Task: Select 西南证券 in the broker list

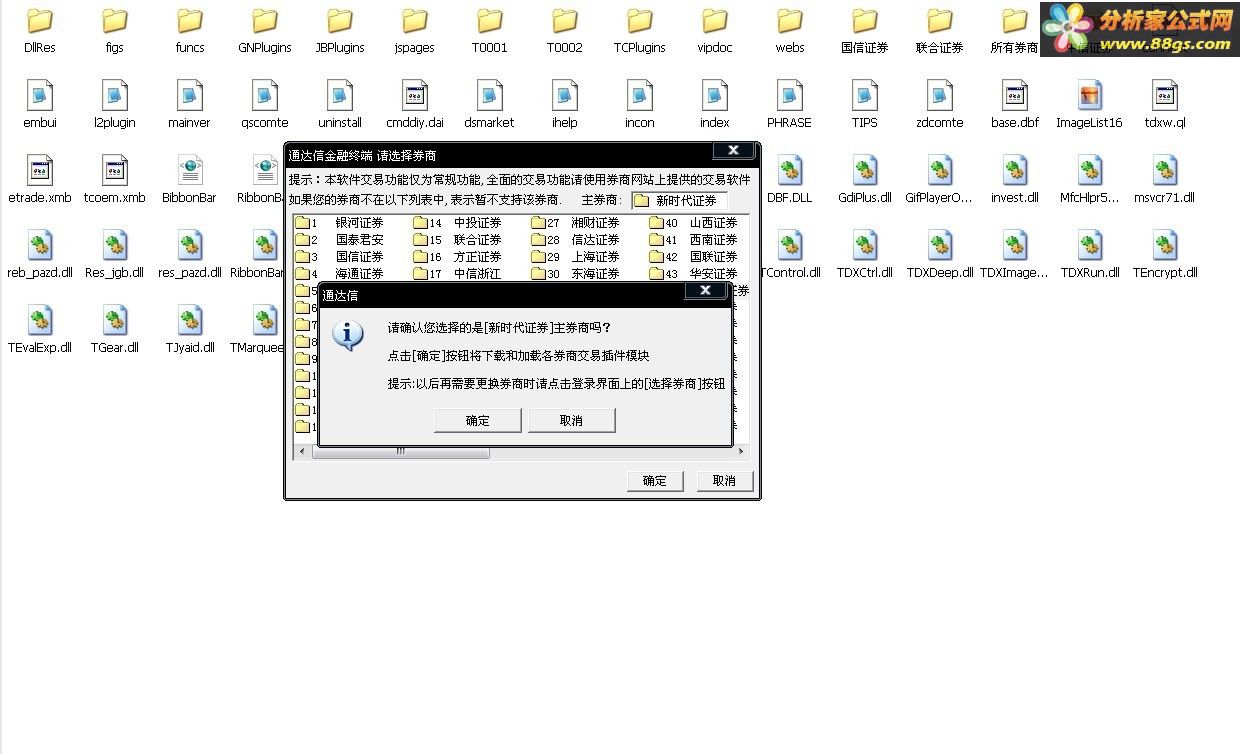Action: coord(713,240)
